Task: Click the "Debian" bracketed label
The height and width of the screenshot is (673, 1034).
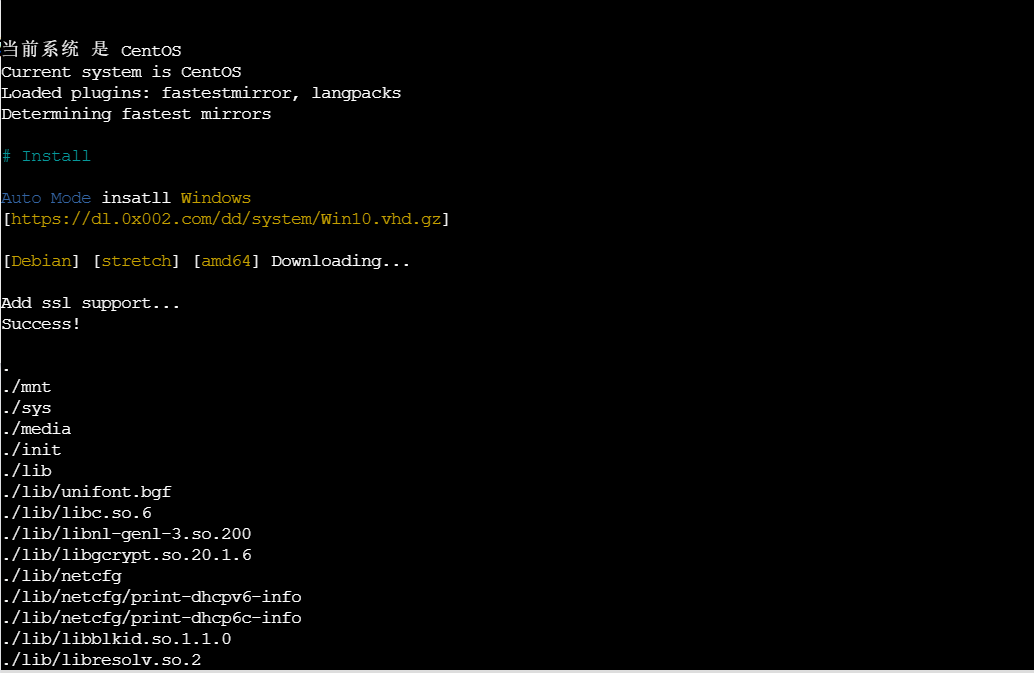Action: click(x=41, y=261)
